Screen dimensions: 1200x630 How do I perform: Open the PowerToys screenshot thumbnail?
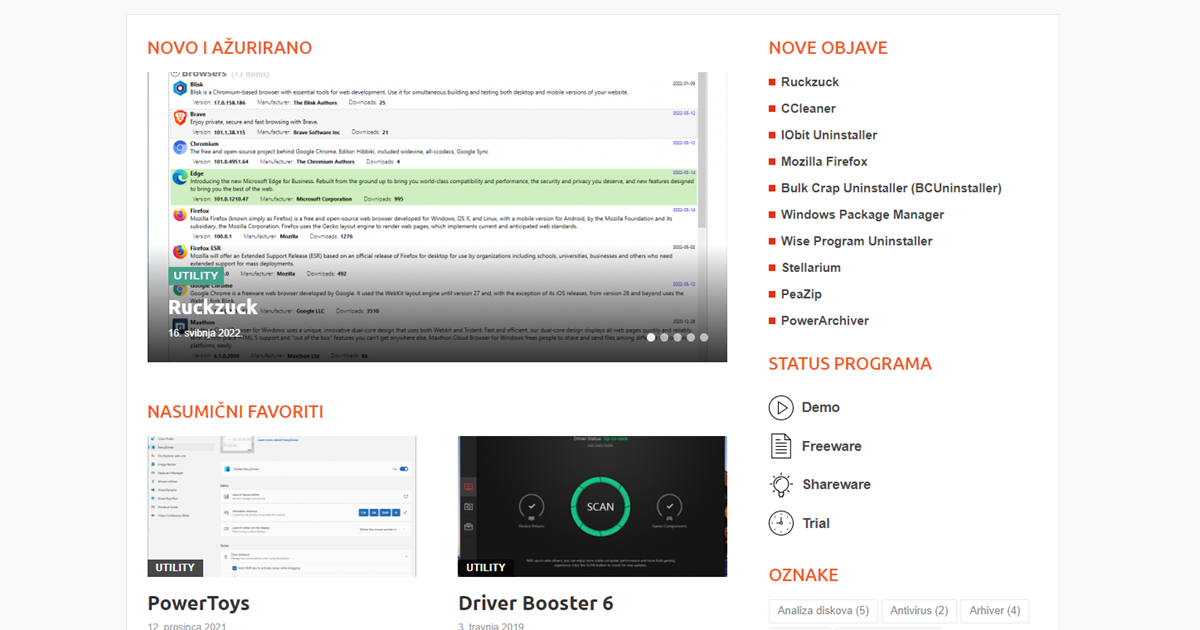(282, 505)
